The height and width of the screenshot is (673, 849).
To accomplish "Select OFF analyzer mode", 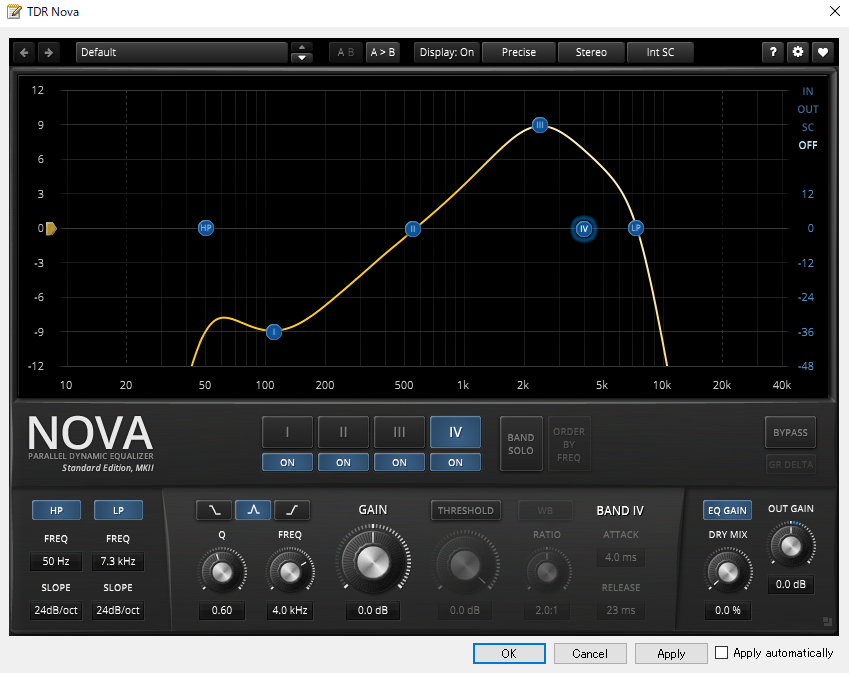I will tap(807, 145).
